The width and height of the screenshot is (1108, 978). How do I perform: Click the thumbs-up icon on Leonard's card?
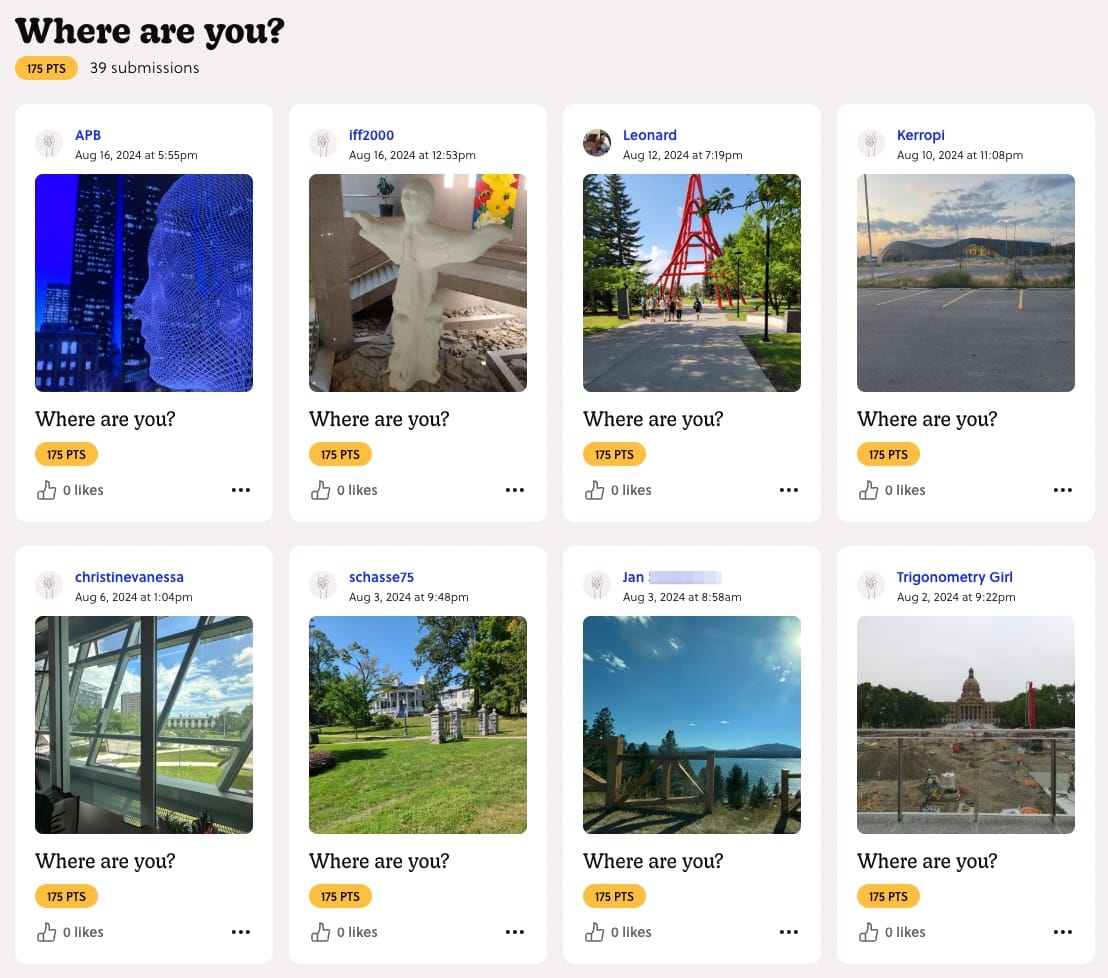click(x=594, y=490)
